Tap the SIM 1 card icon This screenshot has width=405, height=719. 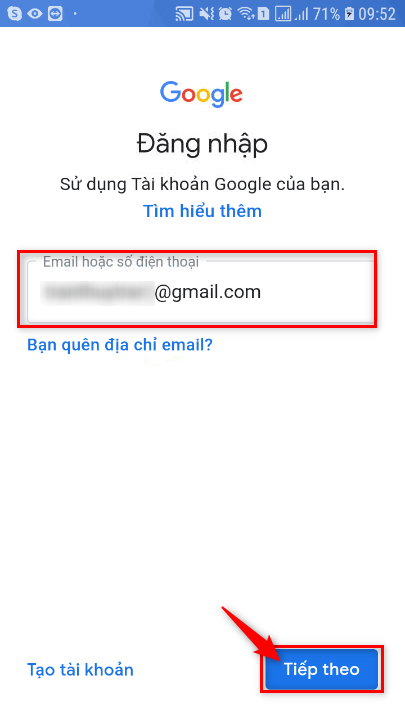[x=263, y=14]
